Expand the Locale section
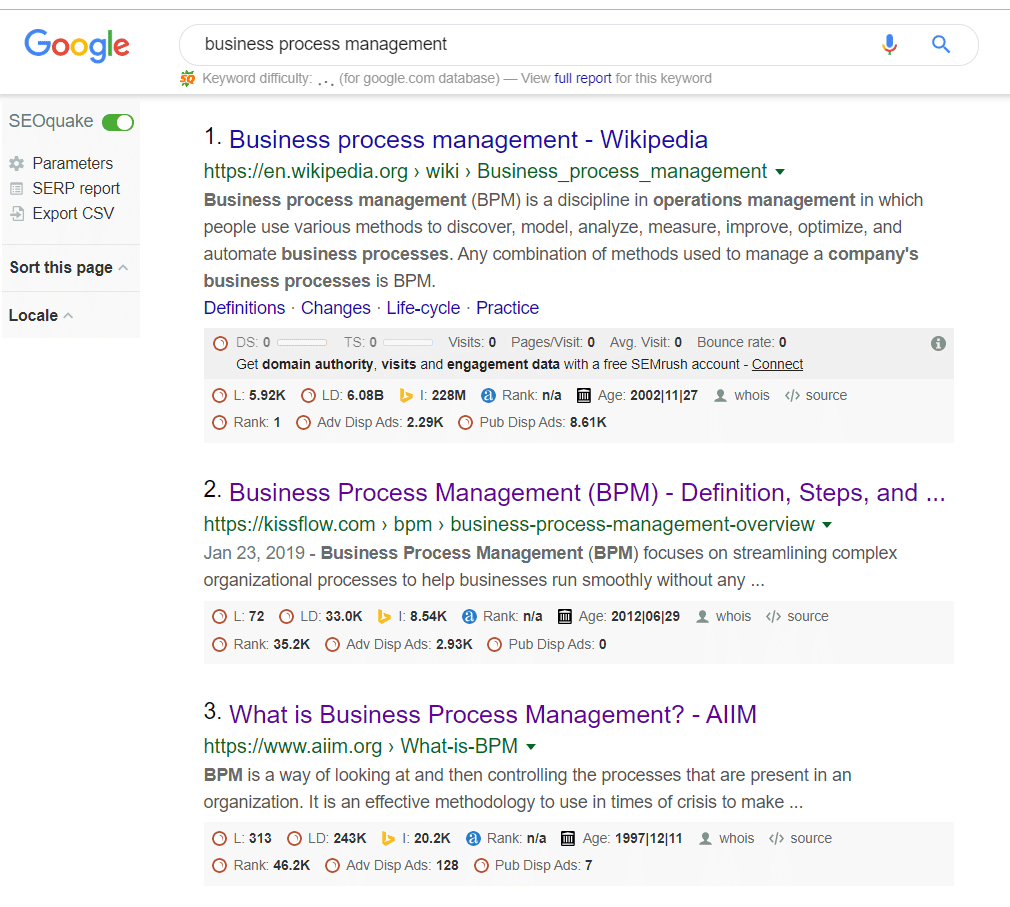Image resolution: width=1010 pixels, height=907 pixels. coord(41,316)
